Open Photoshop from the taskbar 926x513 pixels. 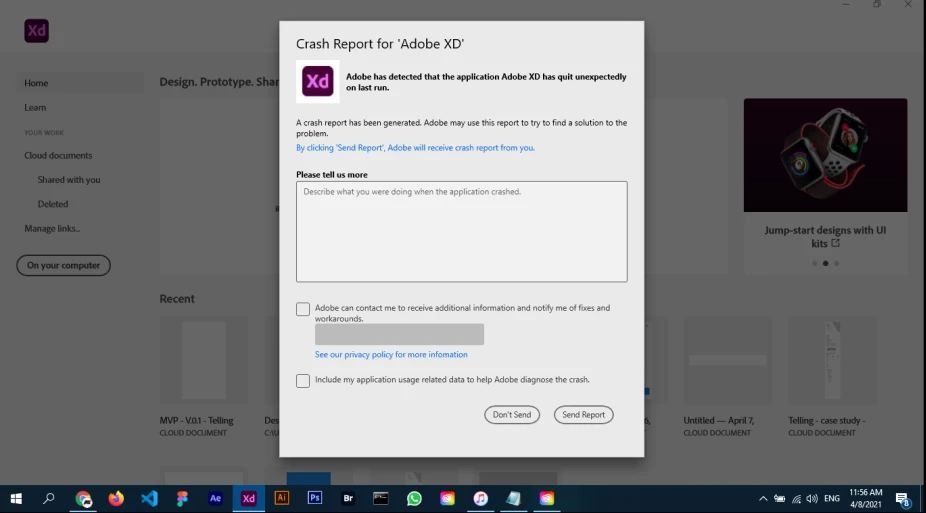[x=315, y=499]
